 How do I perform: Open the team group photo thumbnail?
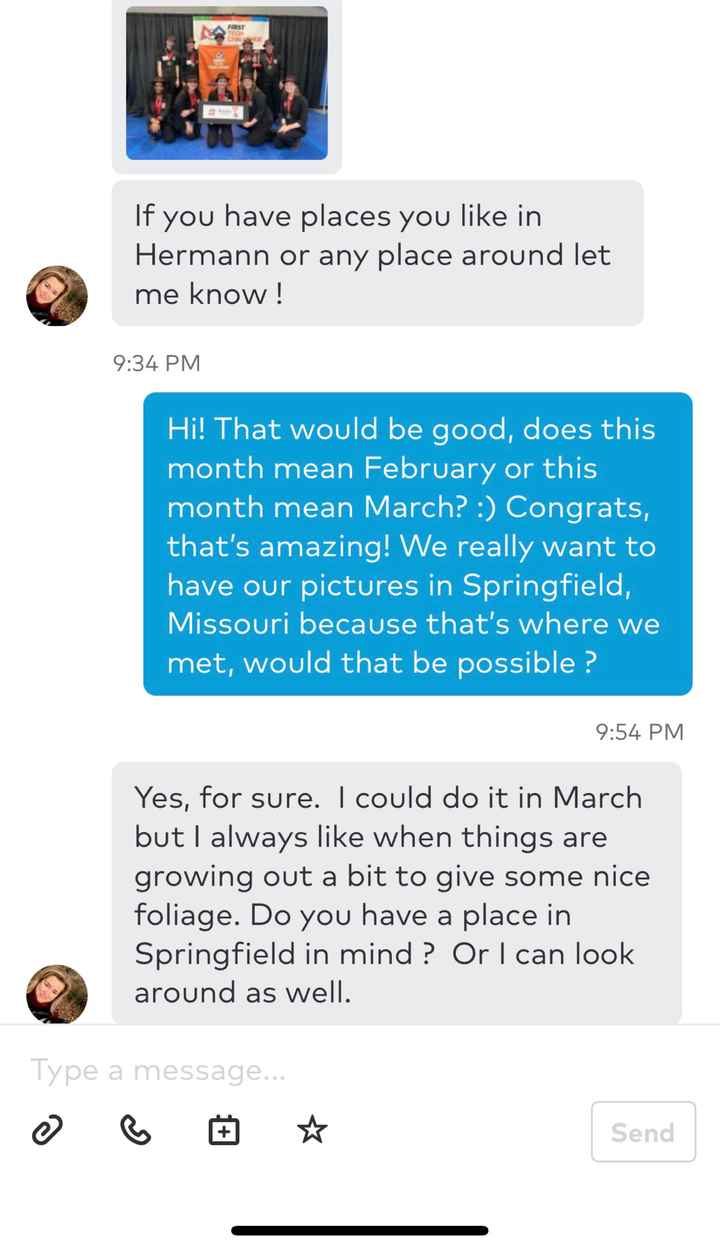(226, 83)
